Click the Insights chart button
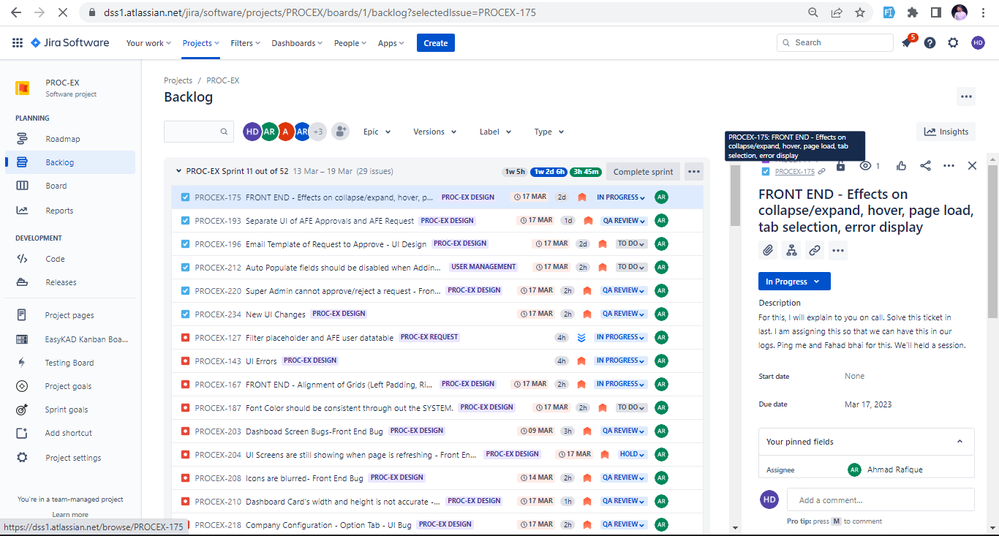This screenshot has width=999, height=536. click(x=946, y=131)
